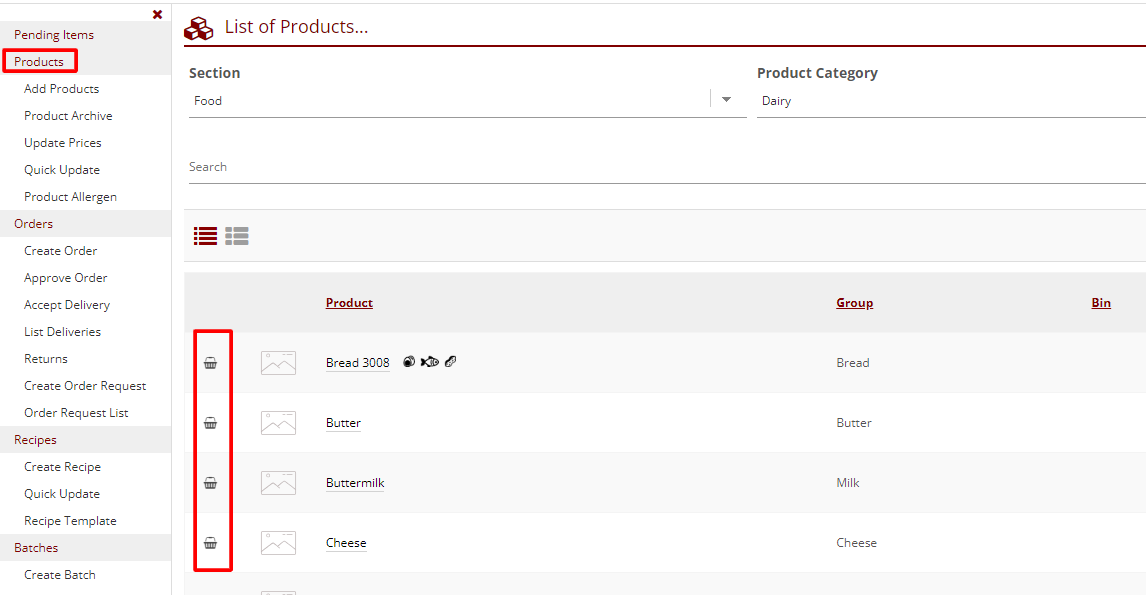Click the basket icon beside Buttermilk
This screenshot has height=595, width=1146.
pyautogui.click(x=210, y=483)
